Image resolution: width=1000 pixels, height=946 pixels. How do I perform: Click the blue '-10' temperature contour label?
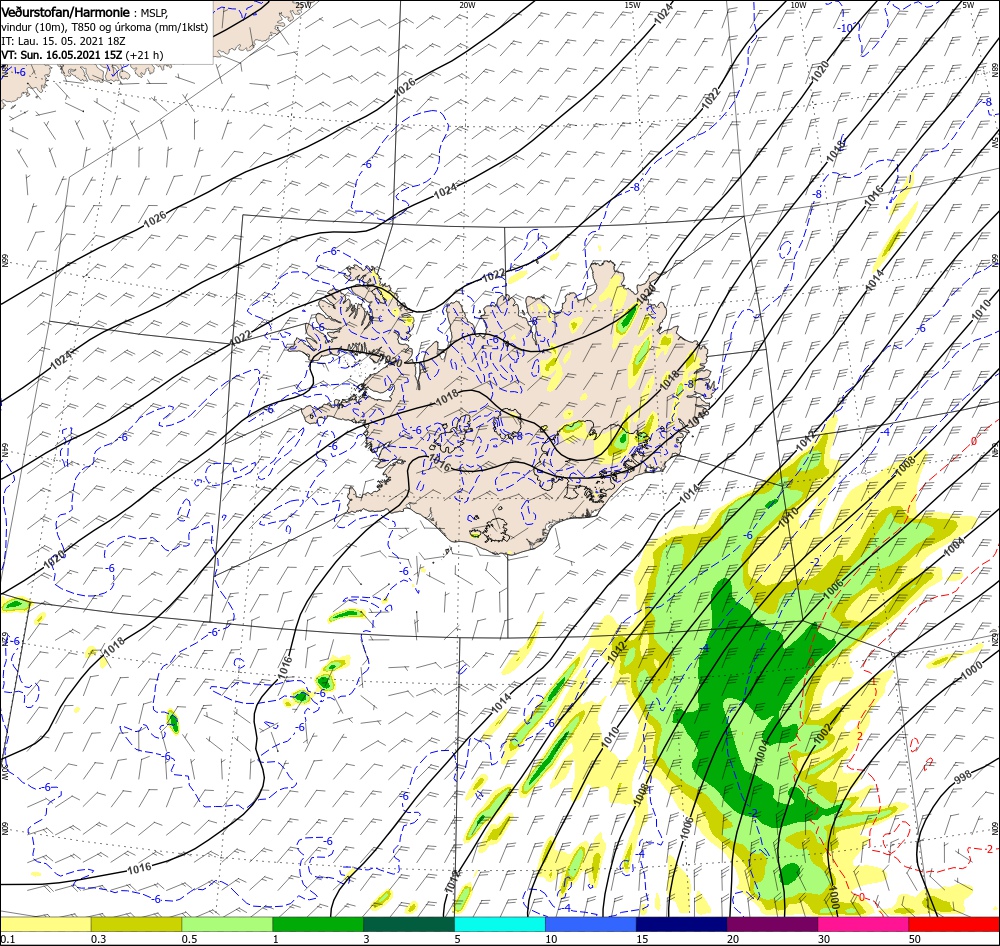coord(846,28)
